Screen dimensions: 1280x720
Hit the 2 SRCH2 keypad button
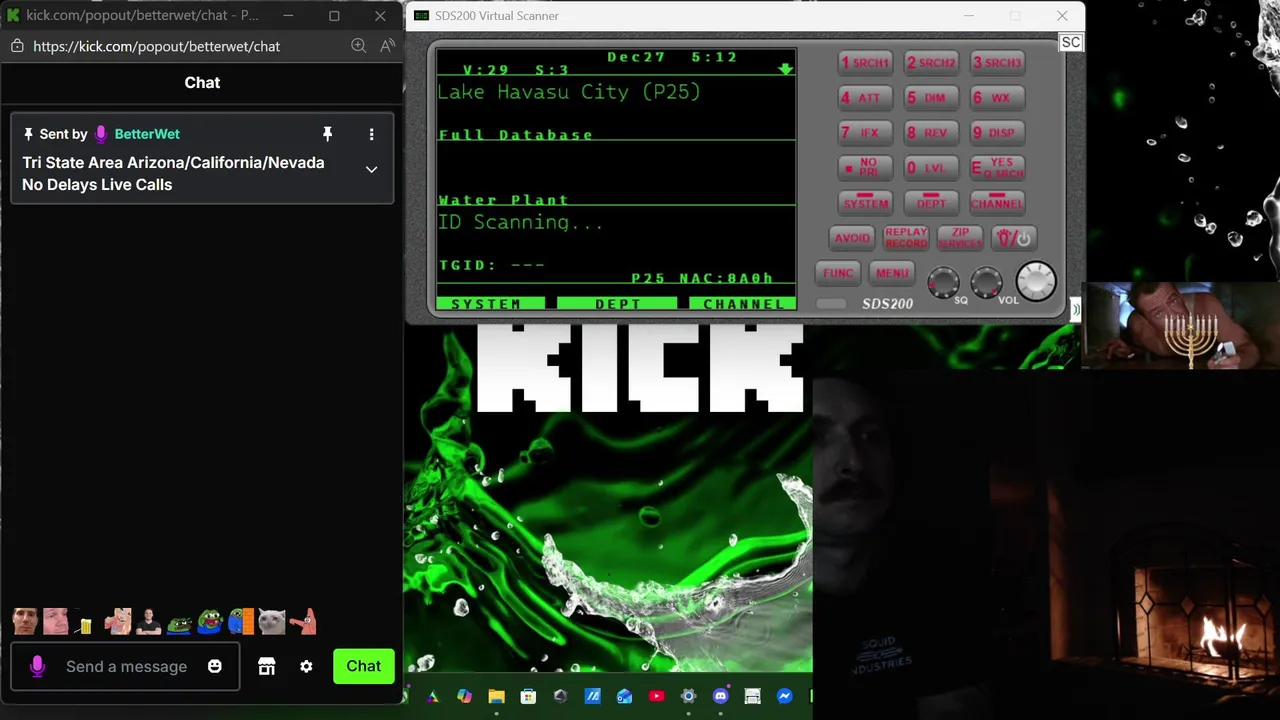coord(931,62)
